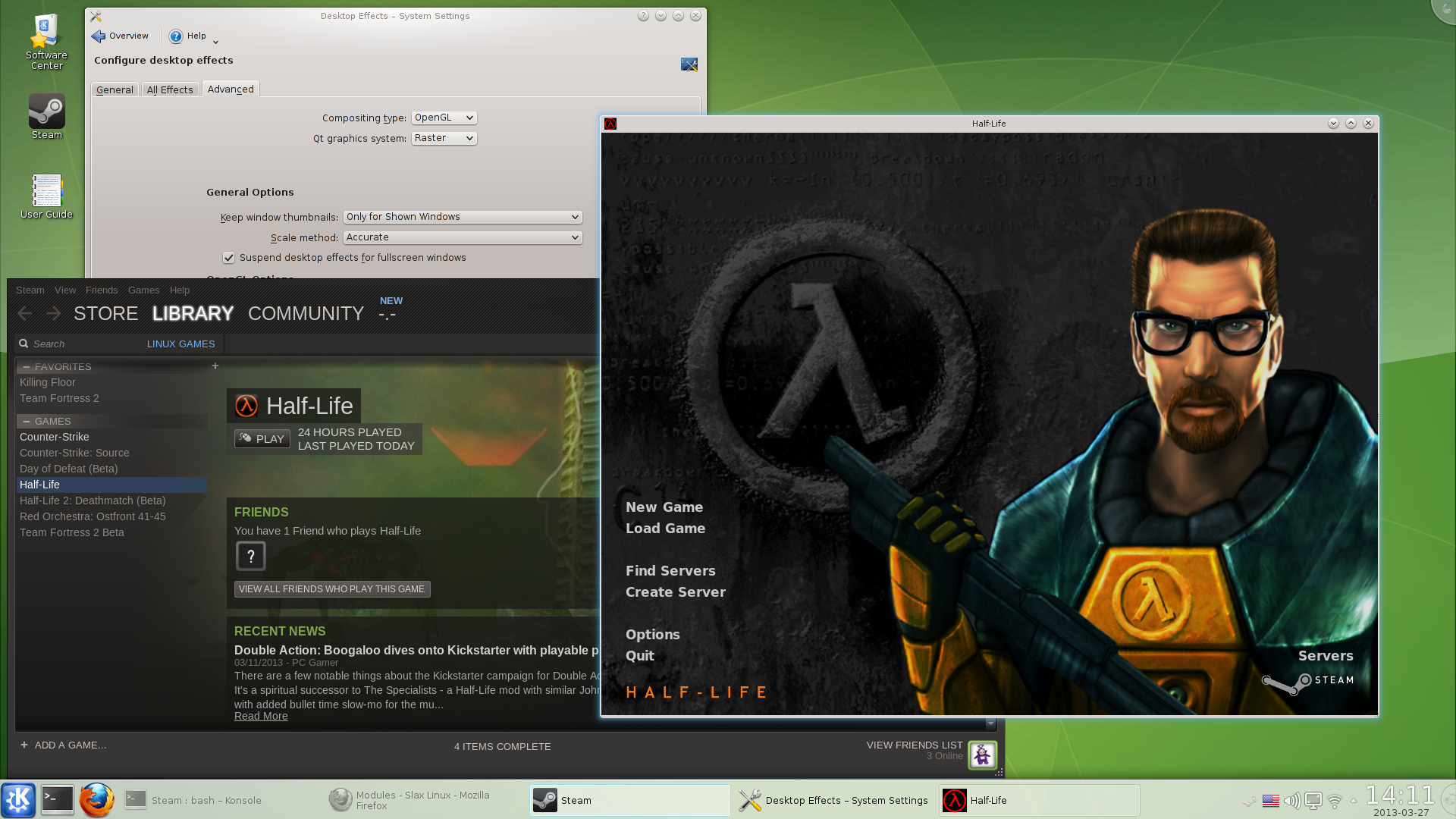Open the volume speaker icon in the tray
Screen dimensions: 1456x819
click(x=1292, y=800)
